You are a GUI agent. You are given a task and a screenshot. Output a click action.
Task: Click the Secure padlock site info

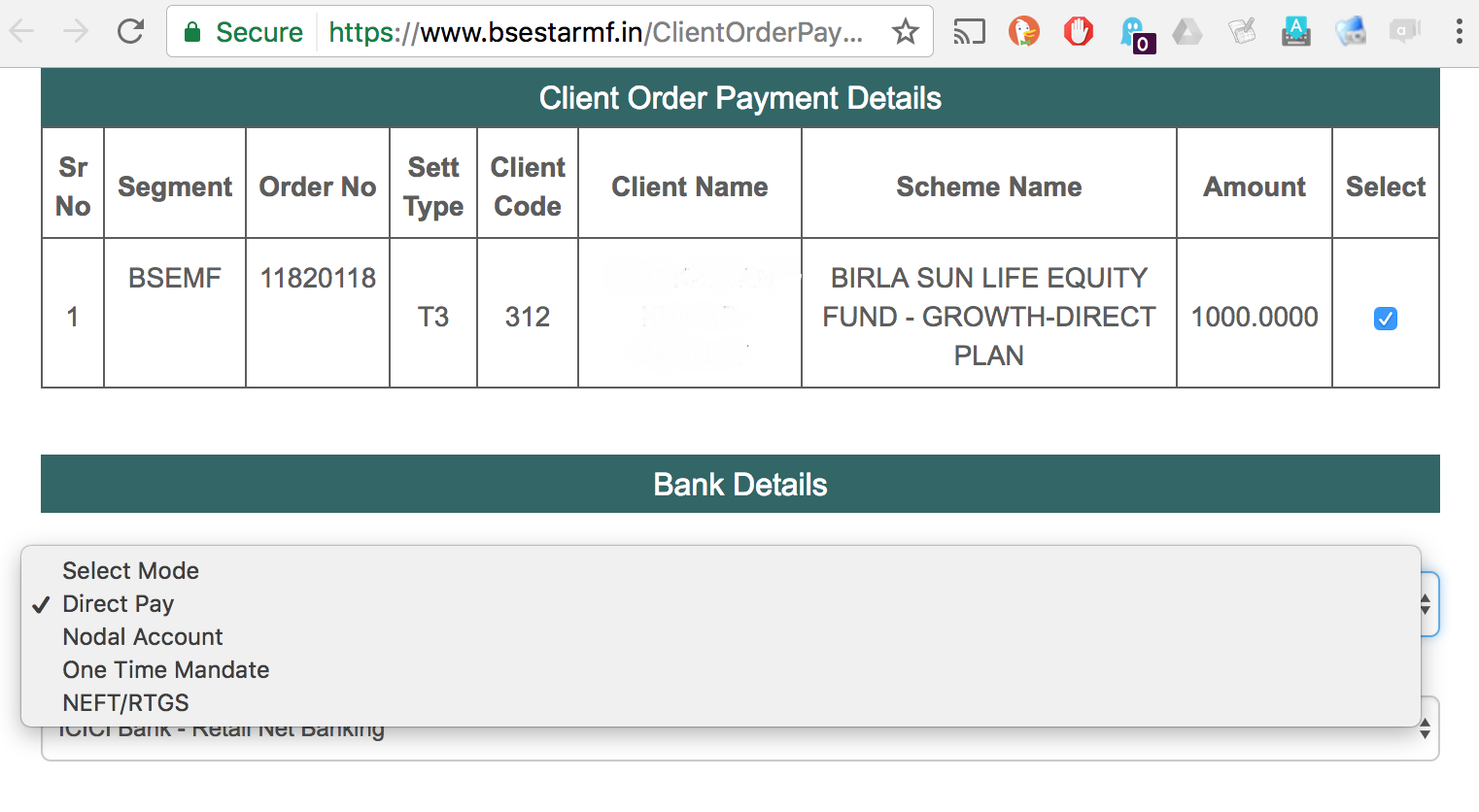coord(243,32)
